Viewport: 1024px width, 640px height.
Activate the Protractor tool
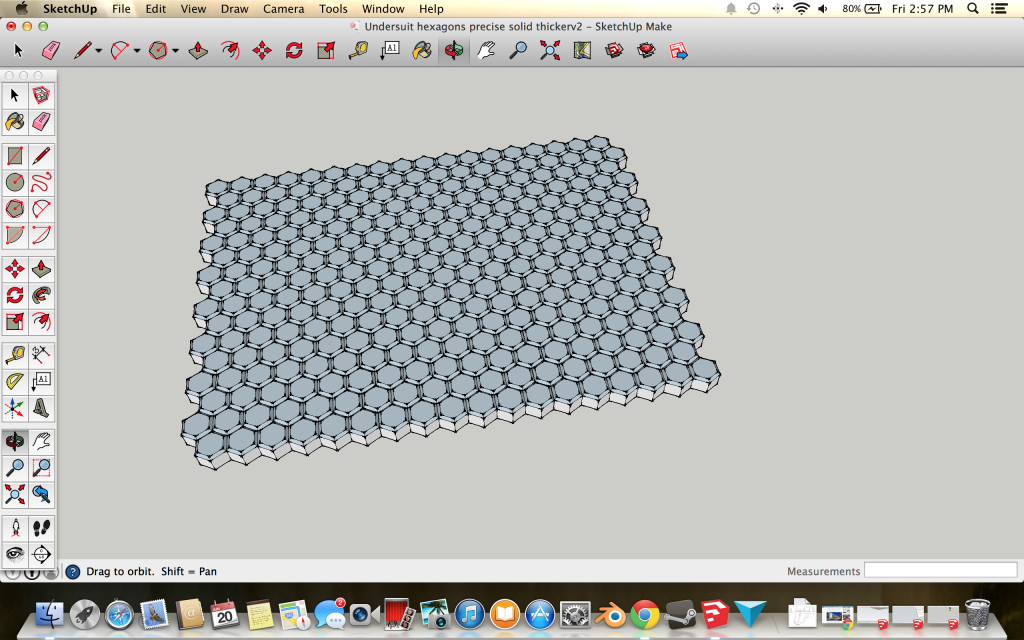point(15,381)
